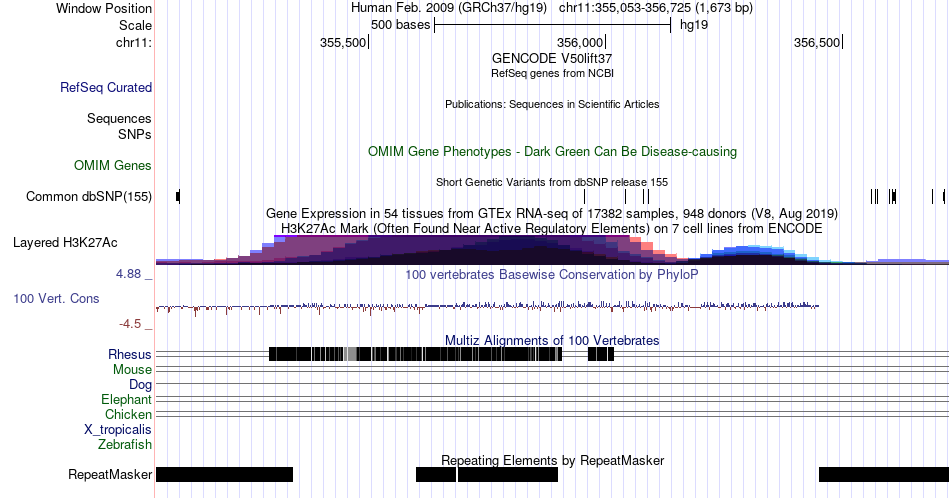Viewport: 950px width, 498px height.
Task: Click the Sequences track label
Action: click(x=119, y=118)
